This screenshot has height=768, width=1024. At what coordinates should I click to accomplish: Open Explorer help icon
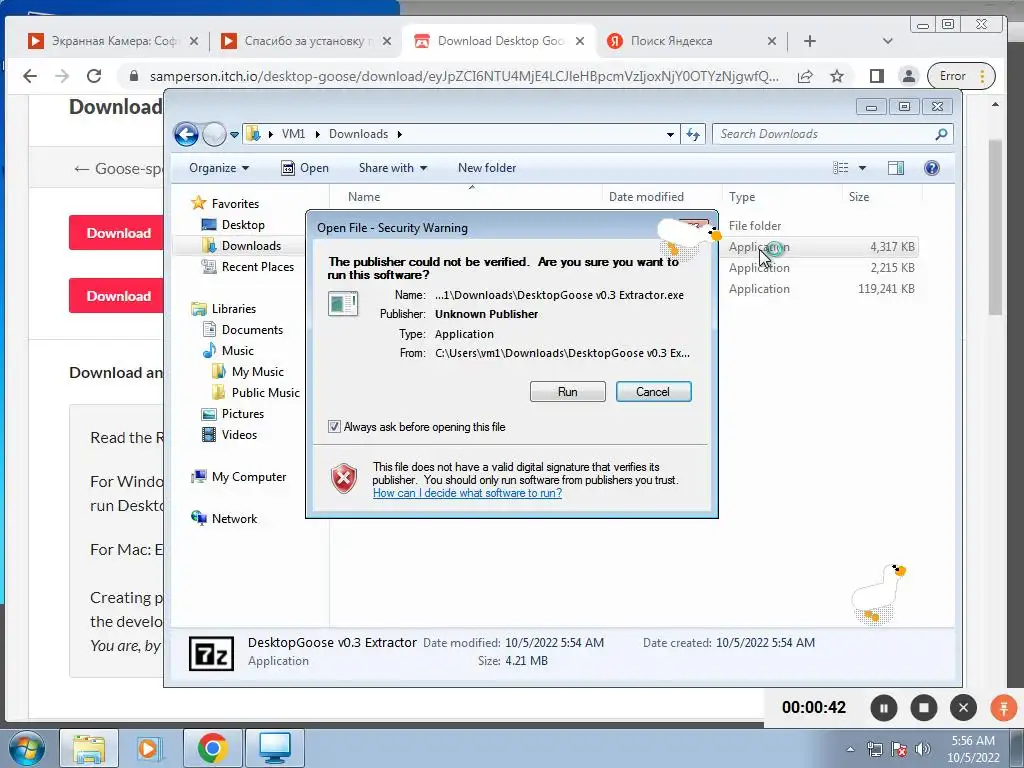(932, 168)
